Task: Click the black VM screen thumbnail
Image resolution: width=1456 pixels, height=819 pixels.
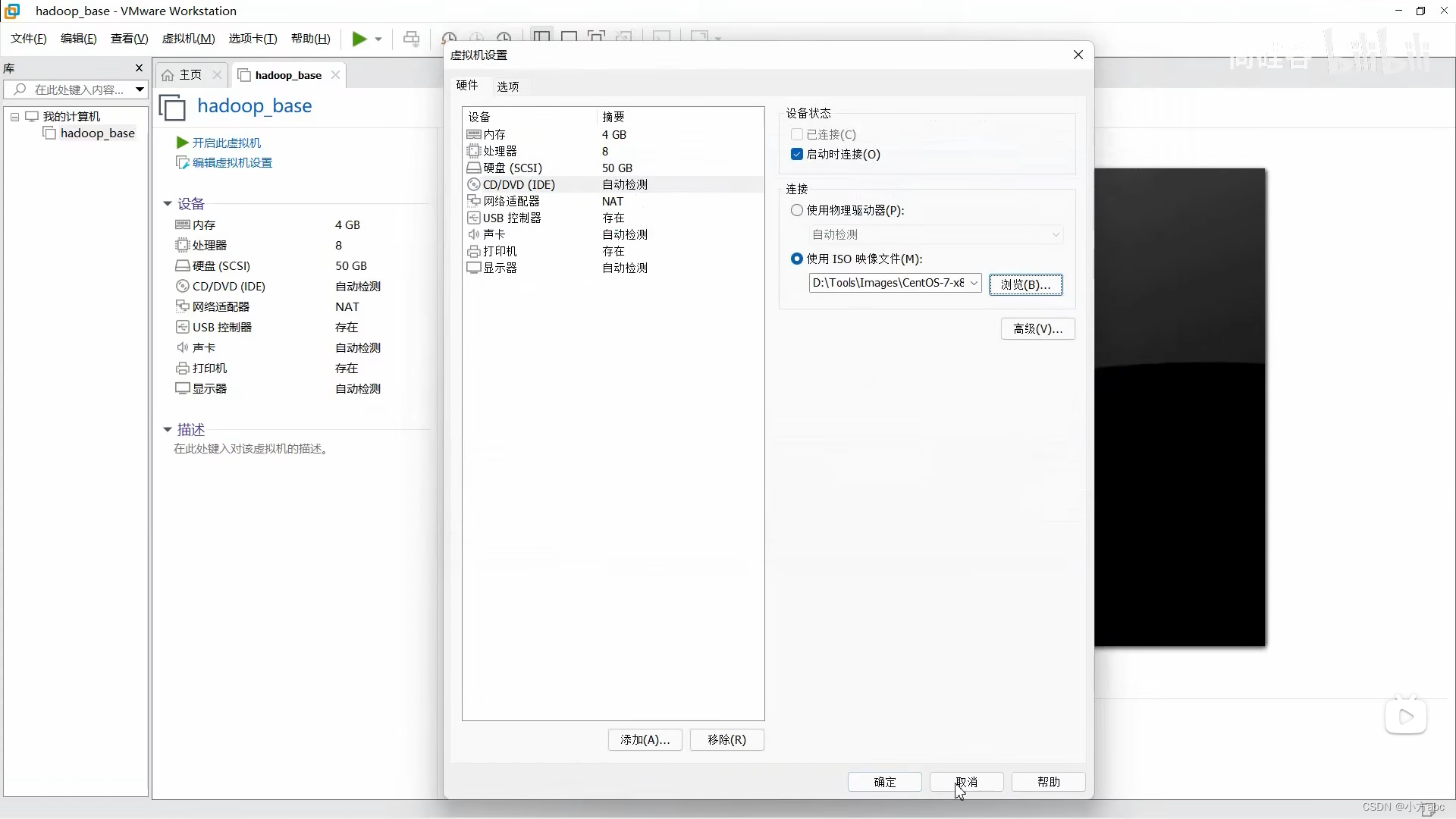Action: pos(1180,407)
